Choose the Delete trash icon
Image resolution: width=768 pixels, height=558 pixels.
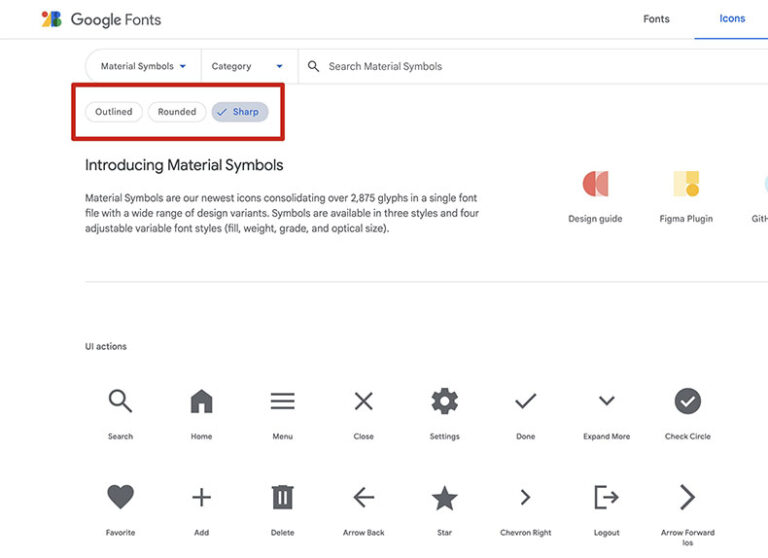282,497
